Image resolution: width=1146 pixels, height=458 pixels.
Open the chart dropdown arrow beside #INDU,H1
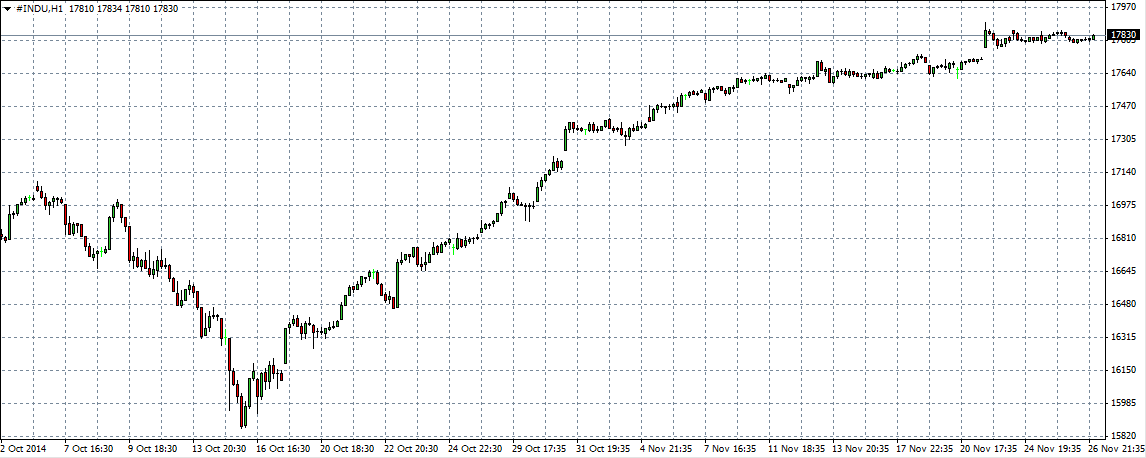pyautogui.click(x=6, y=8)
